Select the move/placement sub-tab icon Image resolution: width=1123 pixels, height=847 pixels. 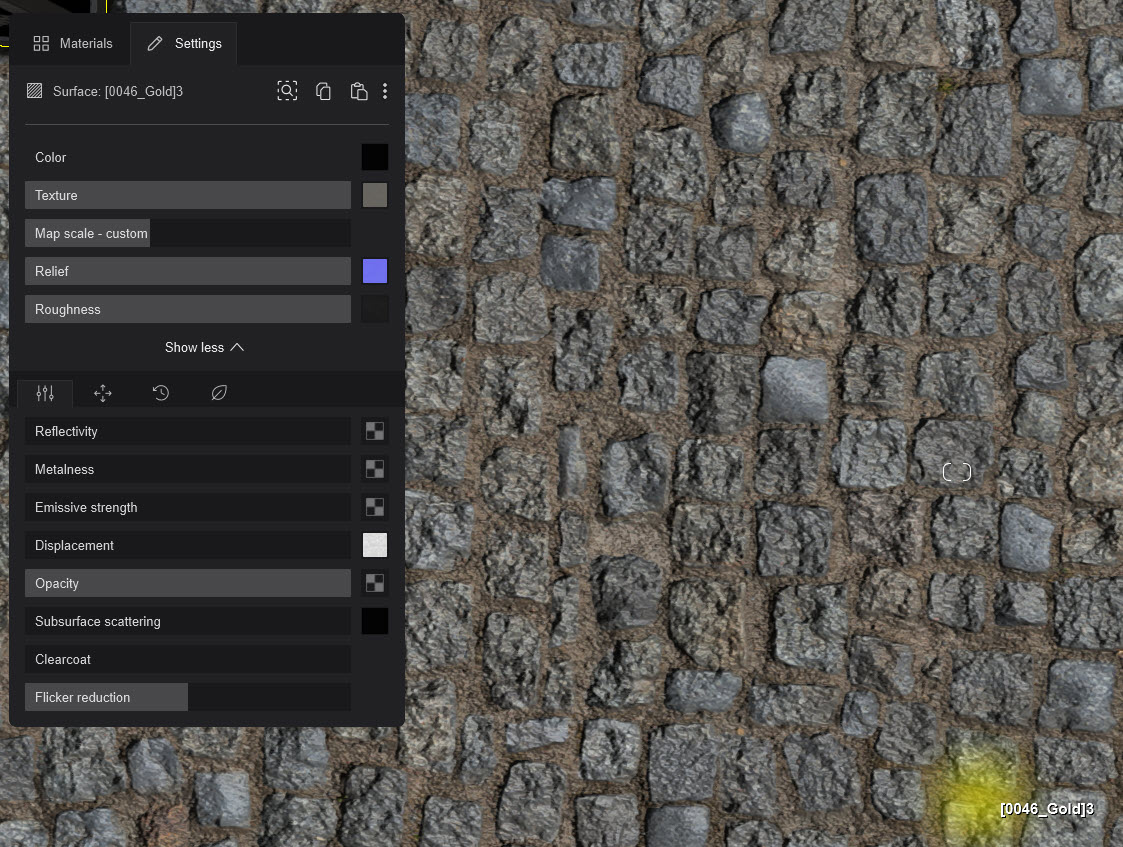(x=103, y=393)
